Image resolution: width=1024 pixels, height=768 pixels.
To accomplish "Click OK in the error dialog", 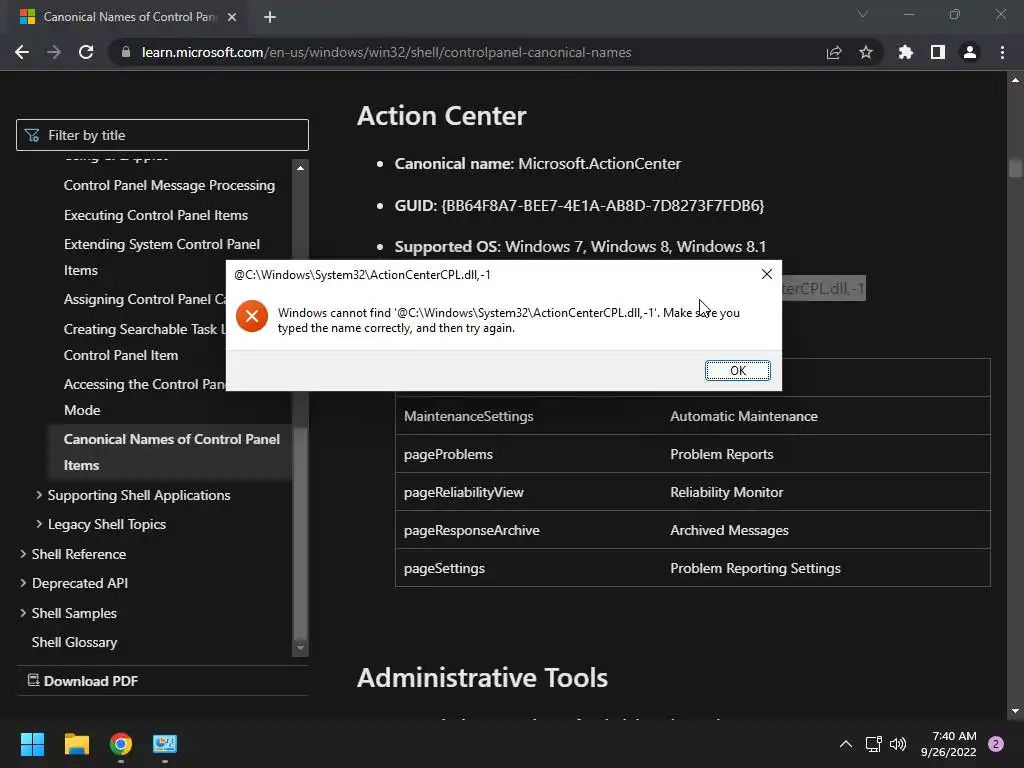I will [737, 370].
